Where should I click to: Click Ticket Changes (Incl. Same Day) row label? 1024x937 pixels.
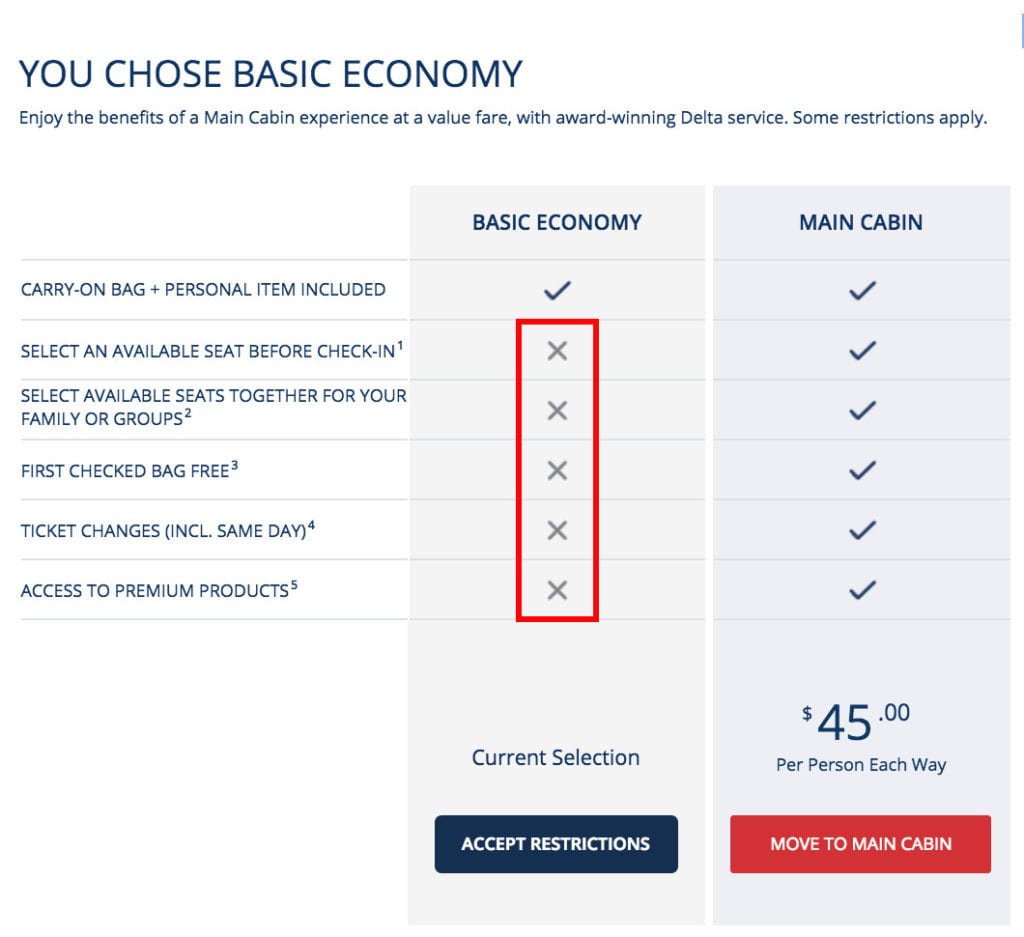[163, 531]
